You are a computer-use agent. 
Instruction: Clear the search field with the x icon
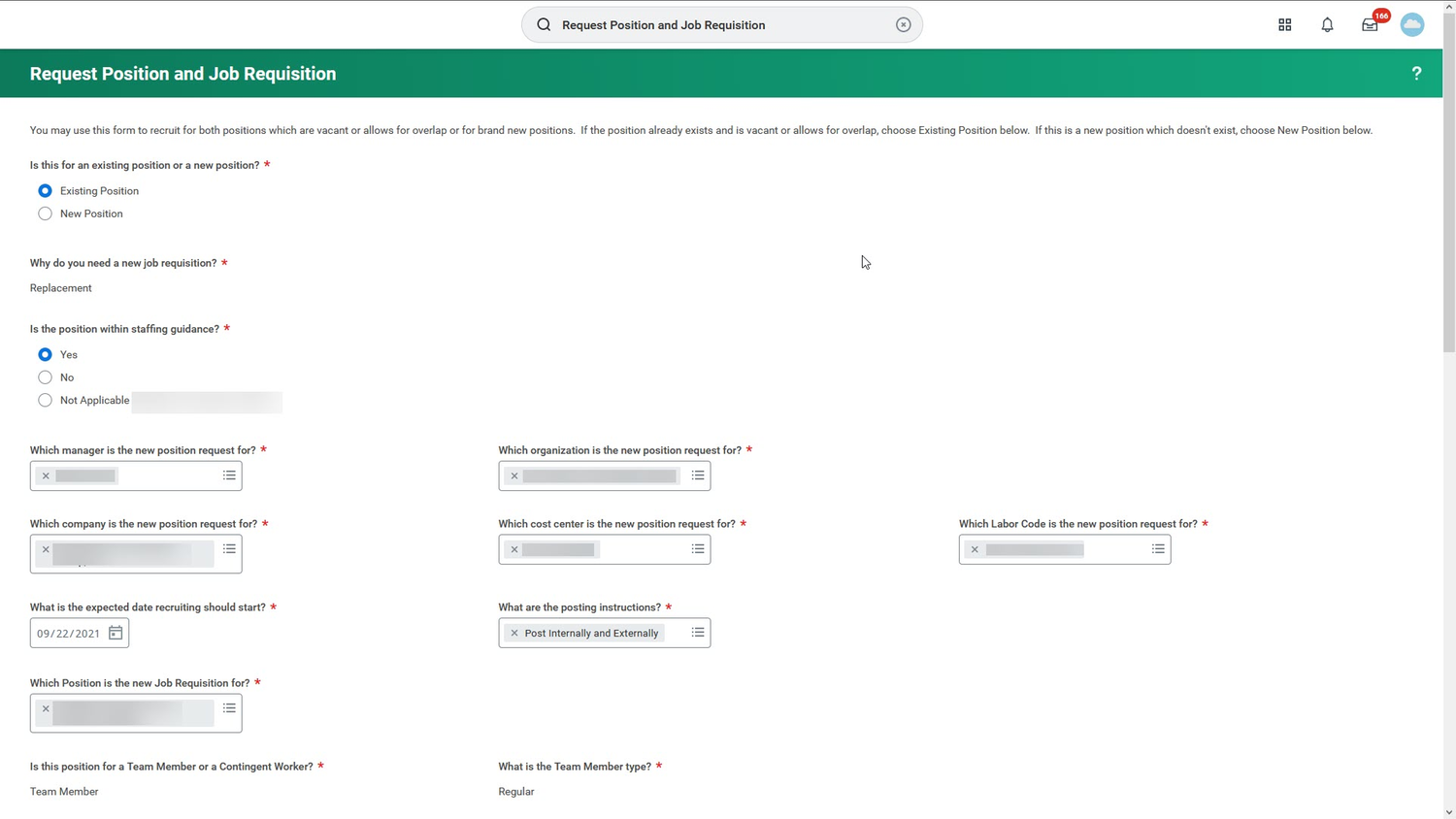point(903,24)
